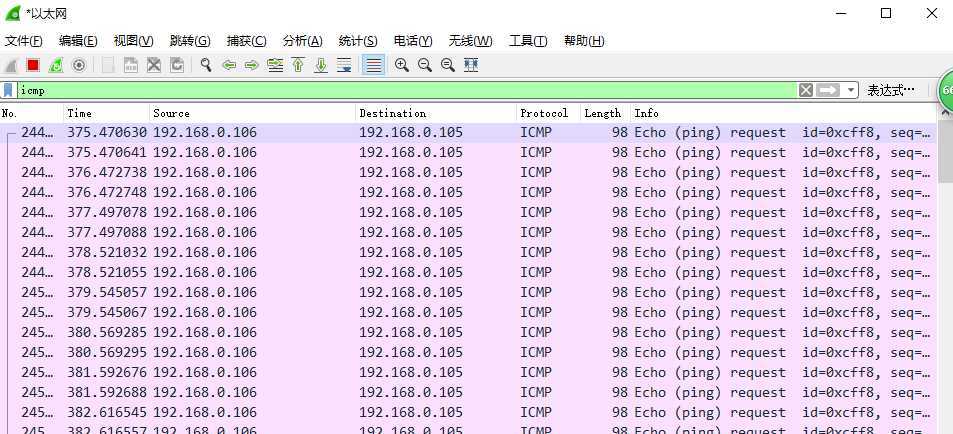Jump to the last packet
Image resolution: width=953 pixels, height=434 pixels.
[321, 65]
